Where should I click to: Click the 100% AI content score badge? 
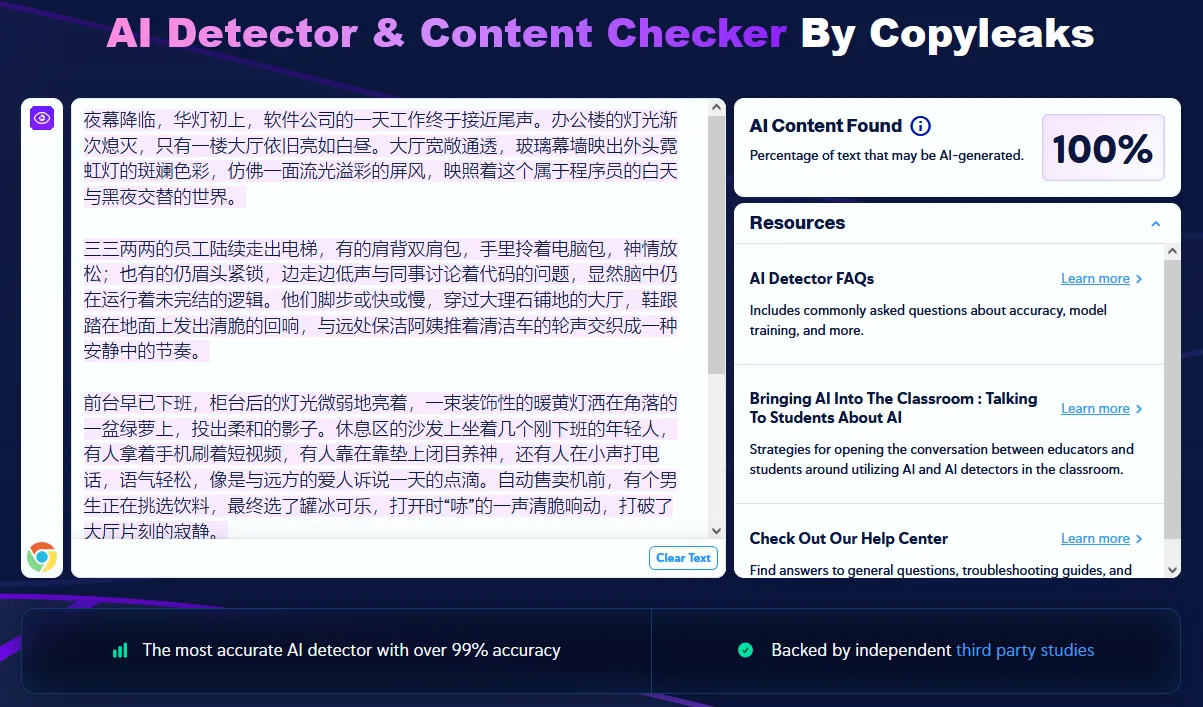(1103, 148)
